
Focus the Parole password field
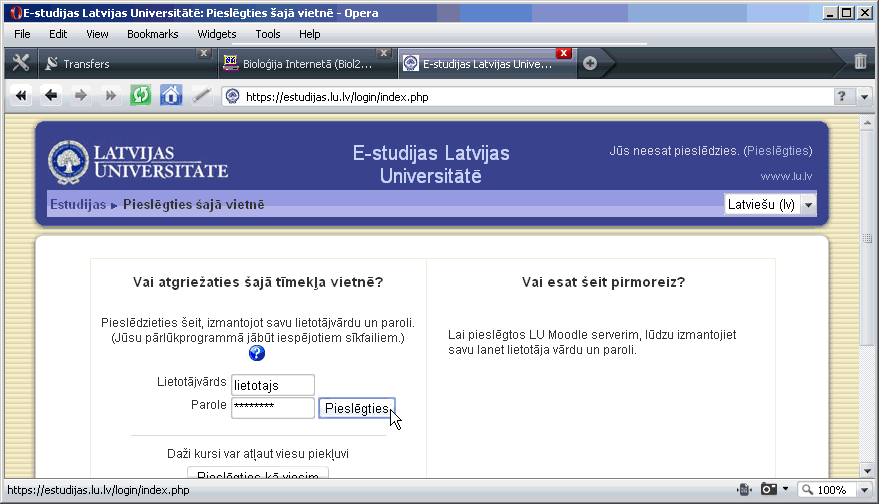point(272,408)
